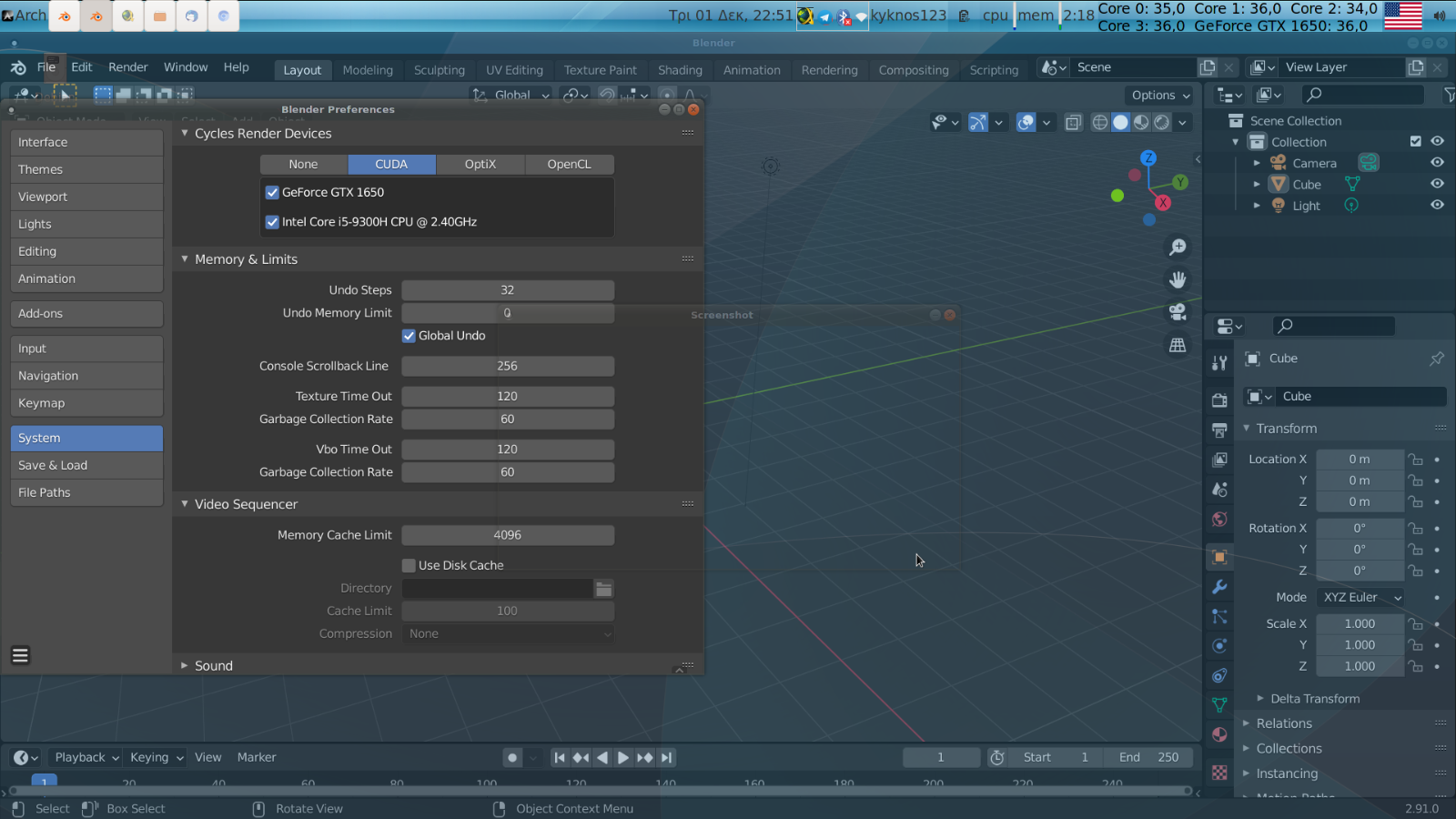Open the World properties tab icon

(1219, 520)
